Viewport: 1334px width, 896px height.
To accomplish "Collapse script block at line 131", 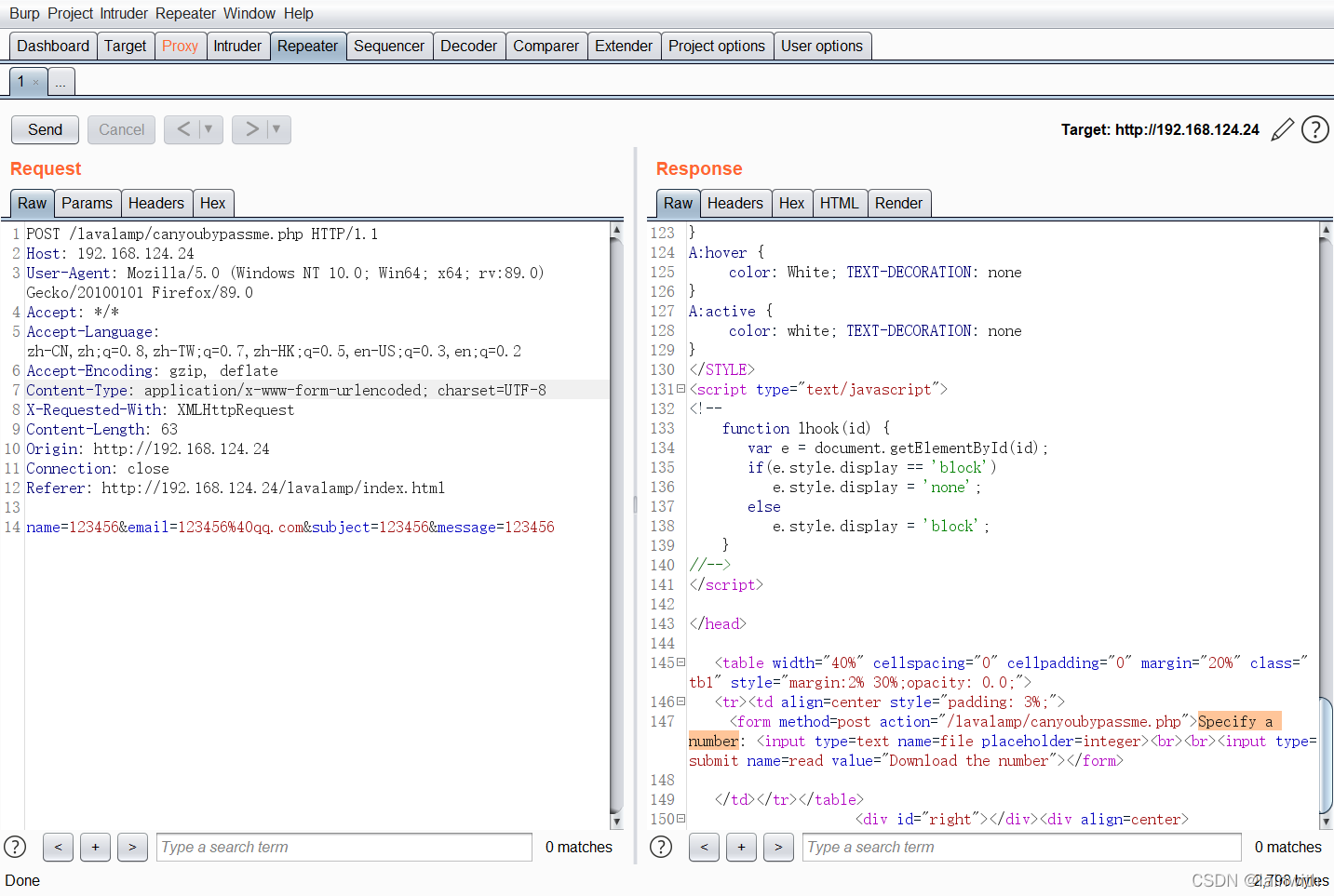I will click(x=680, y=389).
